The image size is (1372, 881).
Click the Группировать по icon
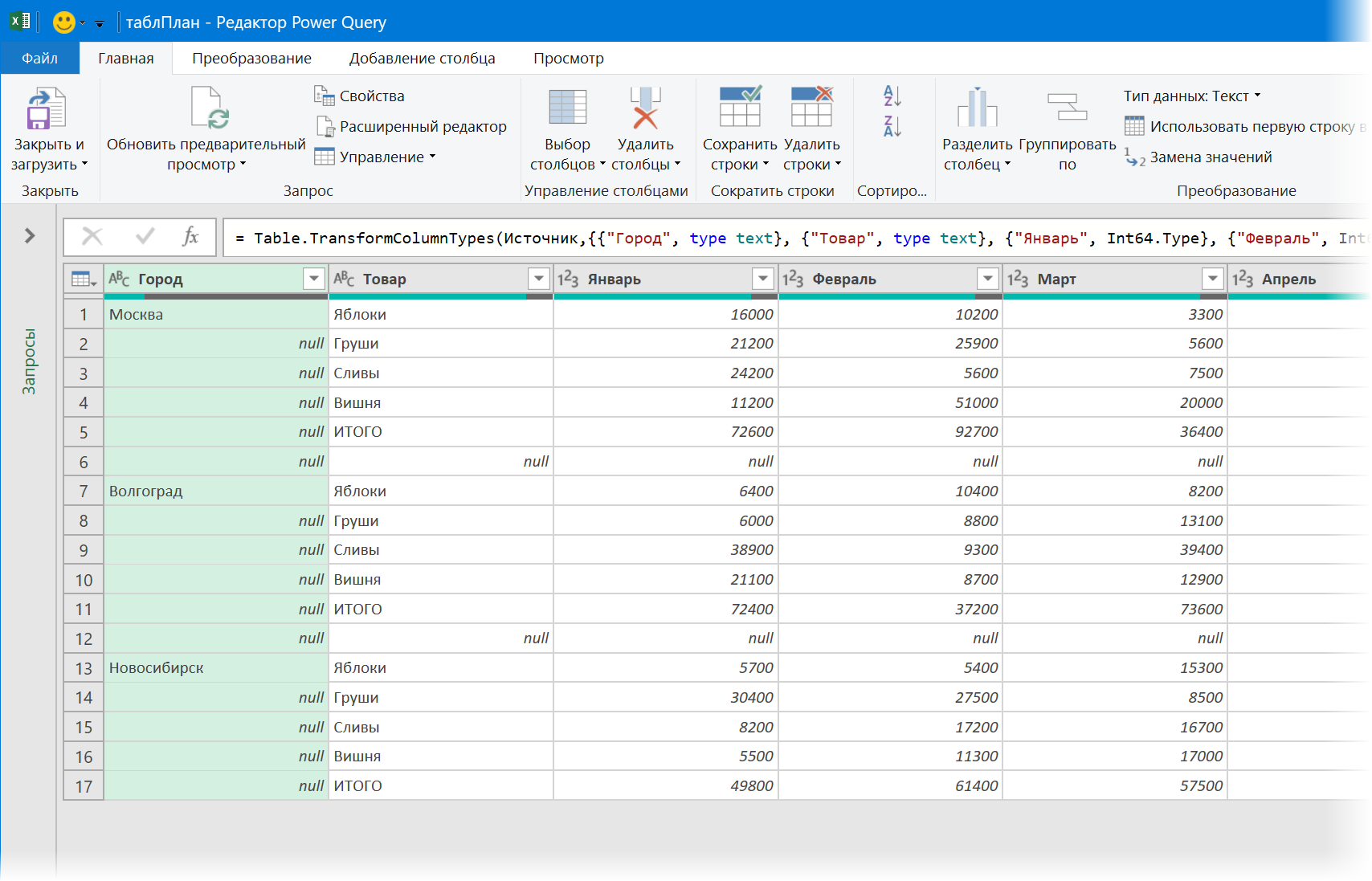click(x=1067, y=107)
